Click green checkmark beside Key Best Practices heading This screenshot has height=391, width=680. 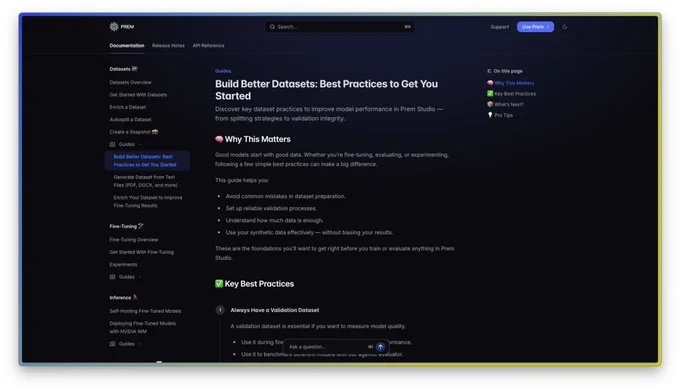tap(219, 283)
